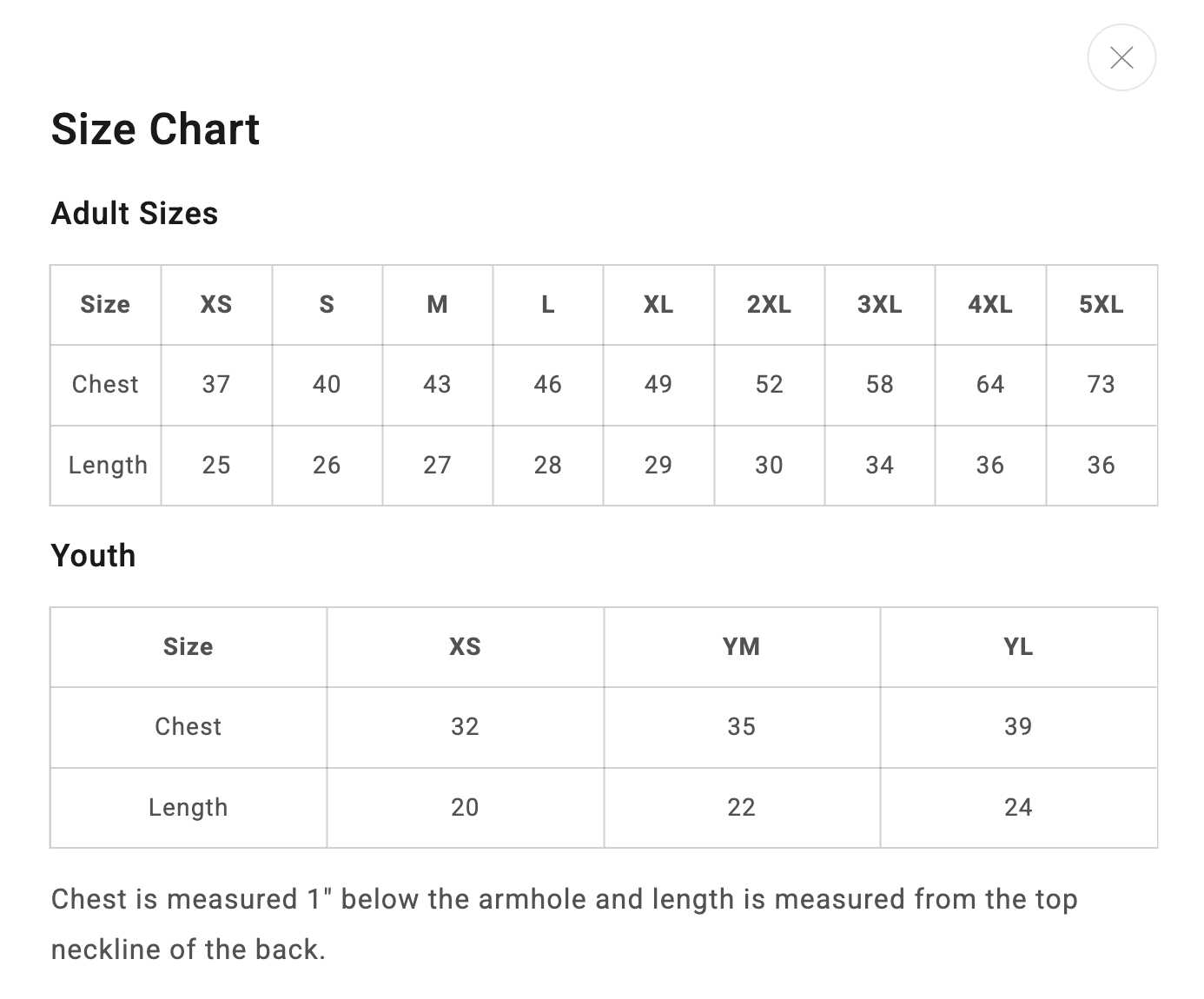Click the adult Chest row label
This screenshot has width=1204, height=999.
pos(105,385)
